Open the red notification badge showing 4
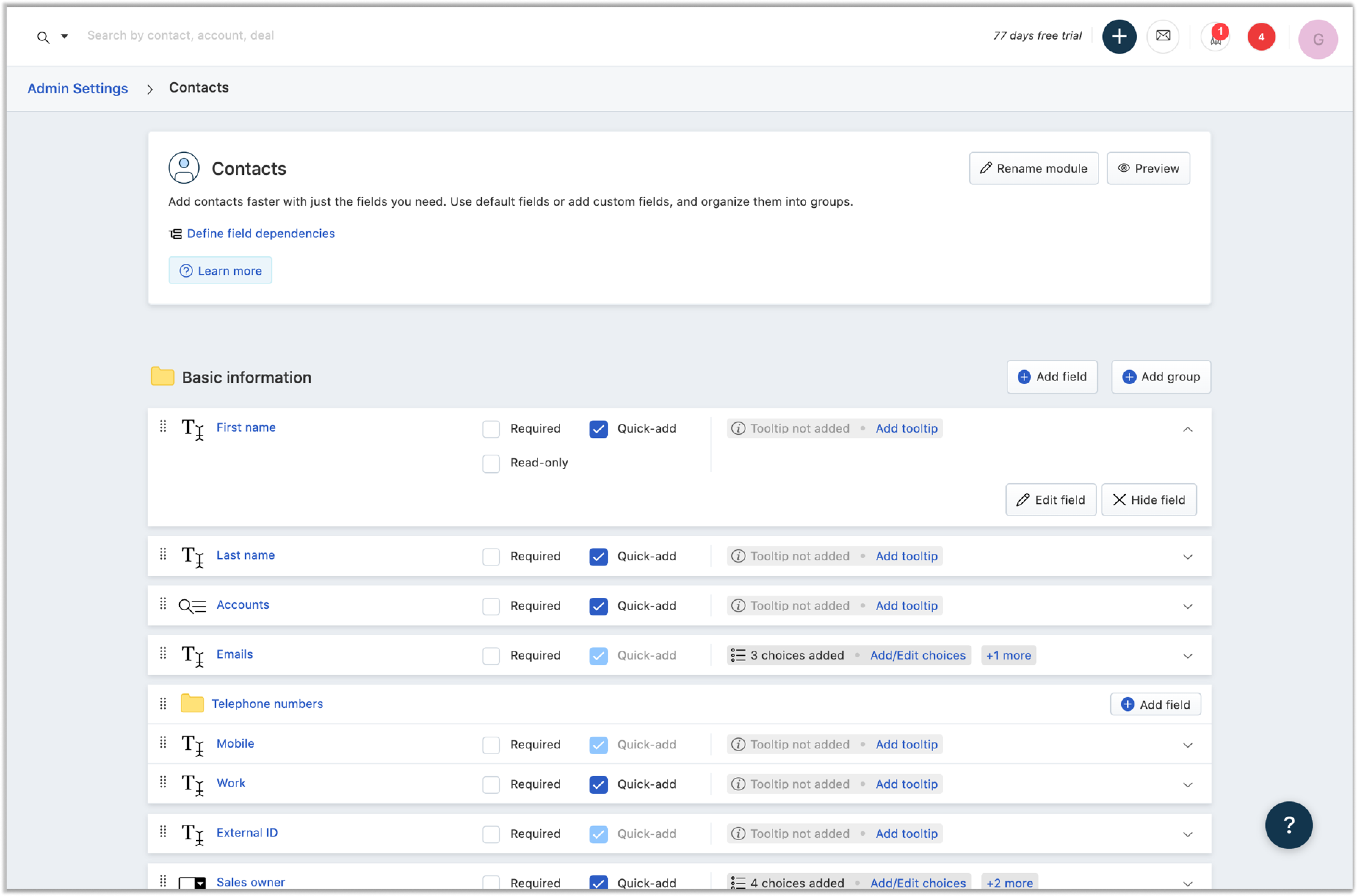Screen dimensions: 1357x896 point(1261,37)
